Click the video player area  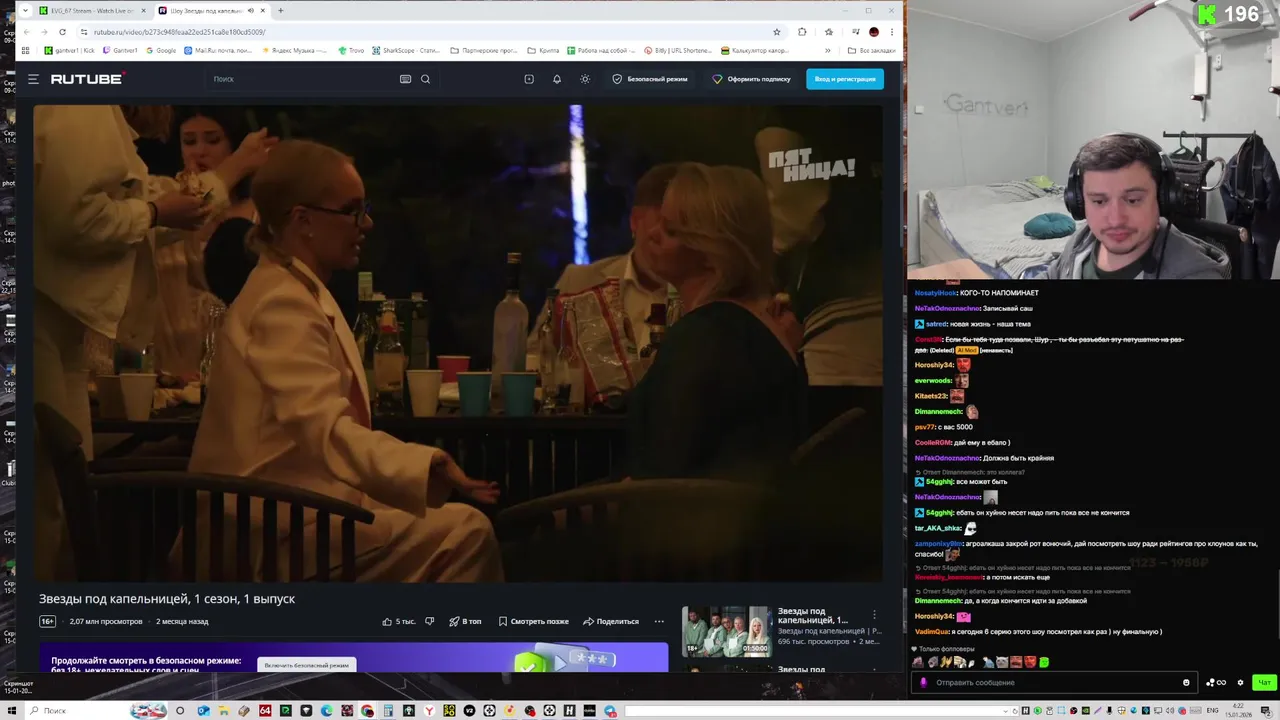click(x=458, y=343)
